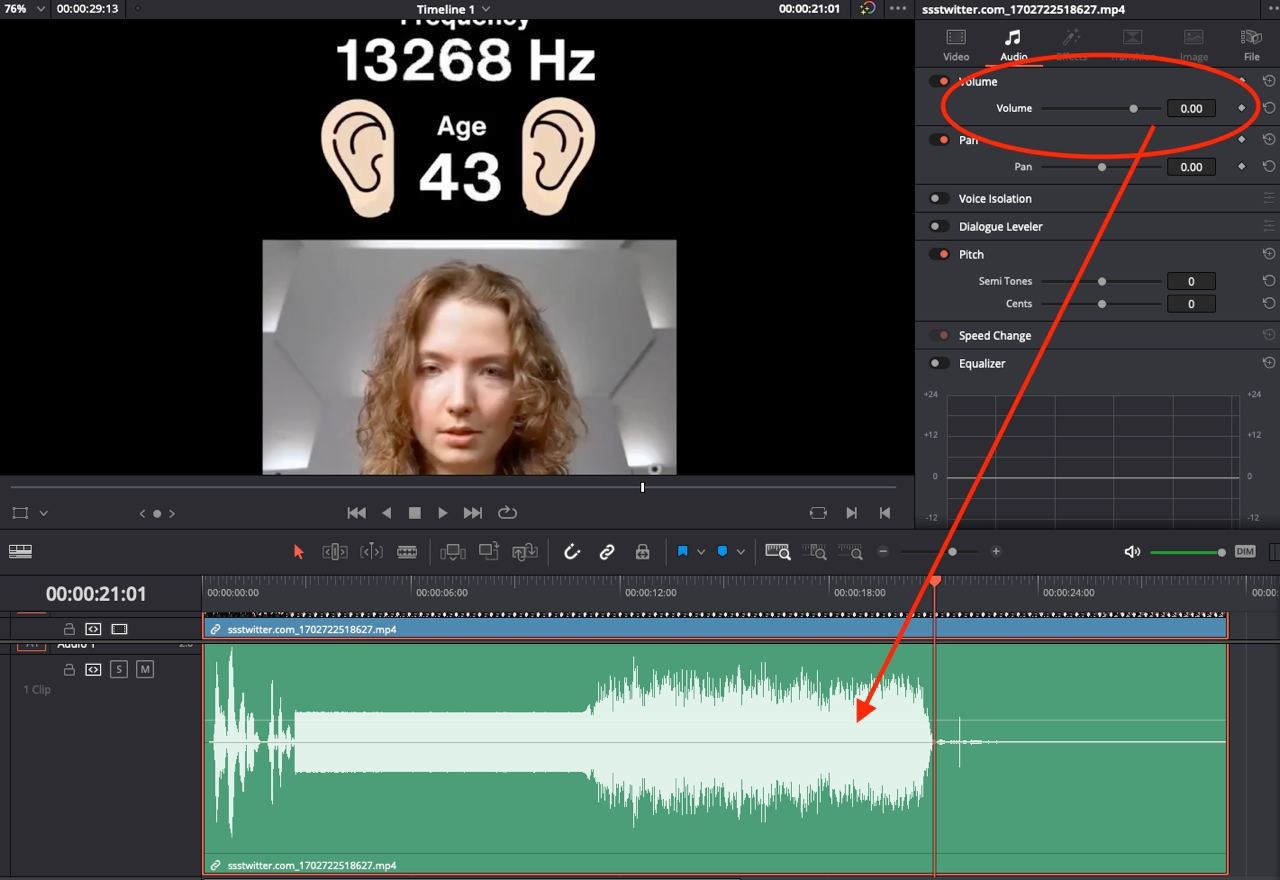Click Go to Next Edit icon
The image size is (1280, 880).
click(x=852, y=513)
